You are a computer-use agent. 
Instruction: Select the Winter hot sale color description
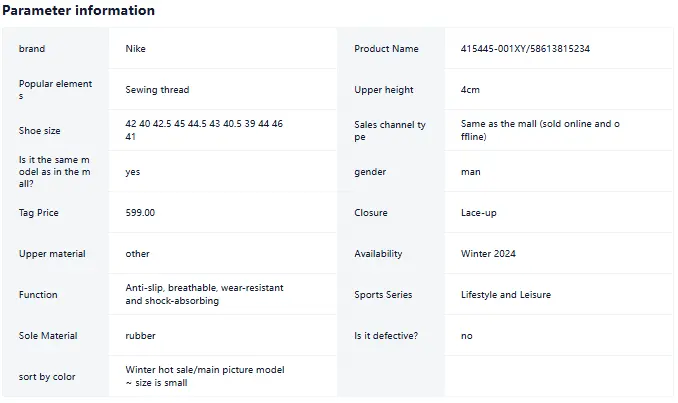click(205, 376)
